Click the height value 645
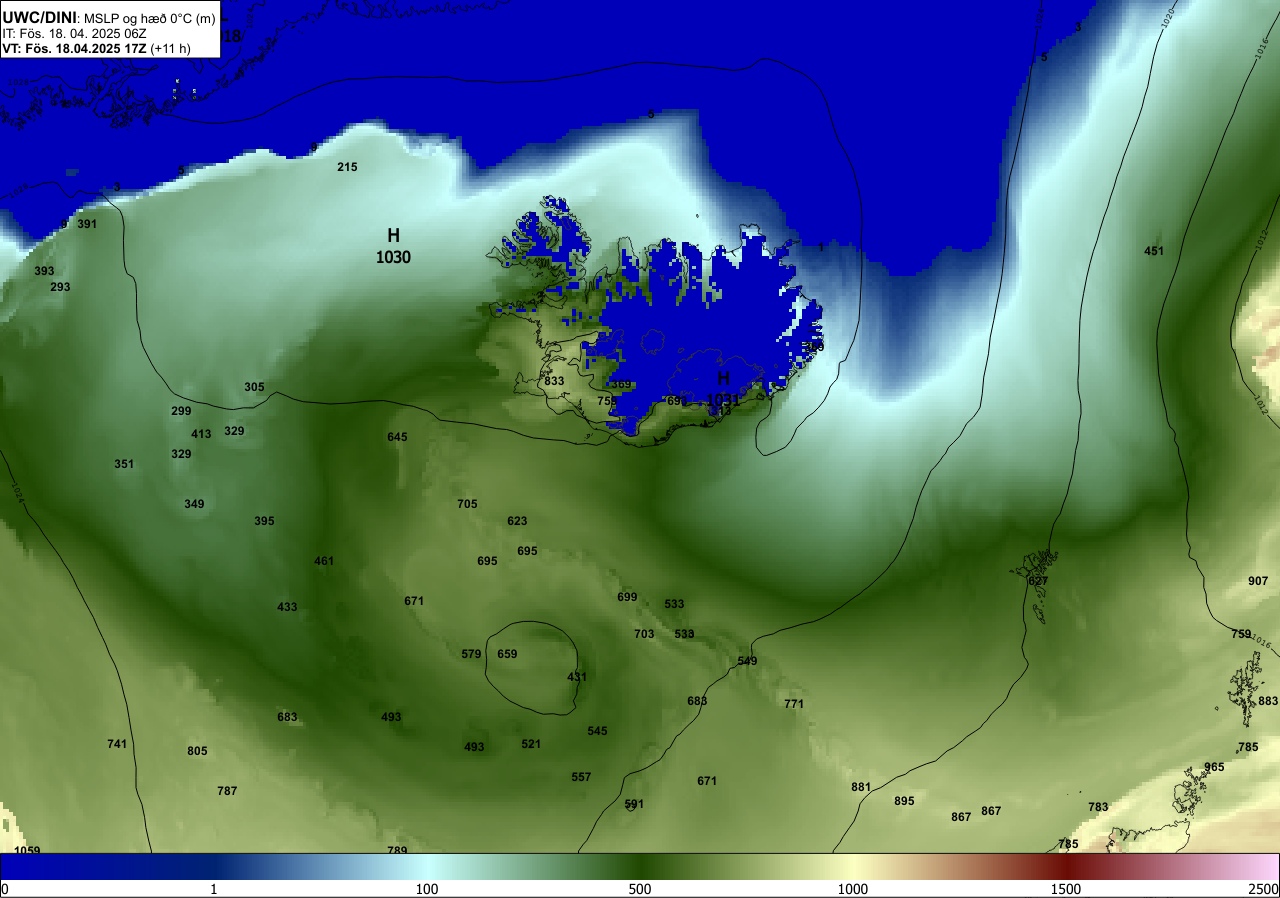 point(397,437)
